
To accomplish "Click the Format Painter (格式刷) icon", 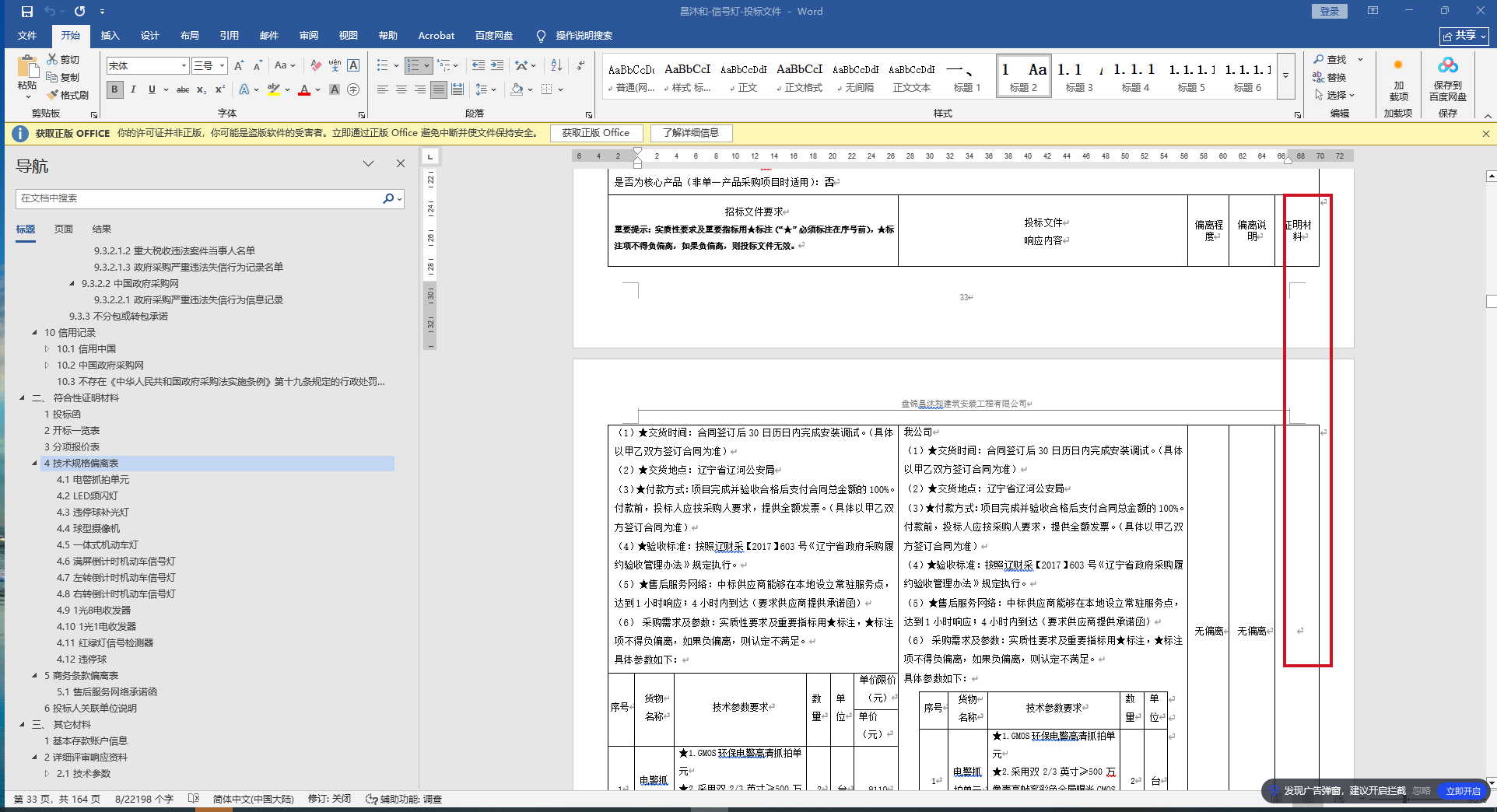I will coord(53,95).
